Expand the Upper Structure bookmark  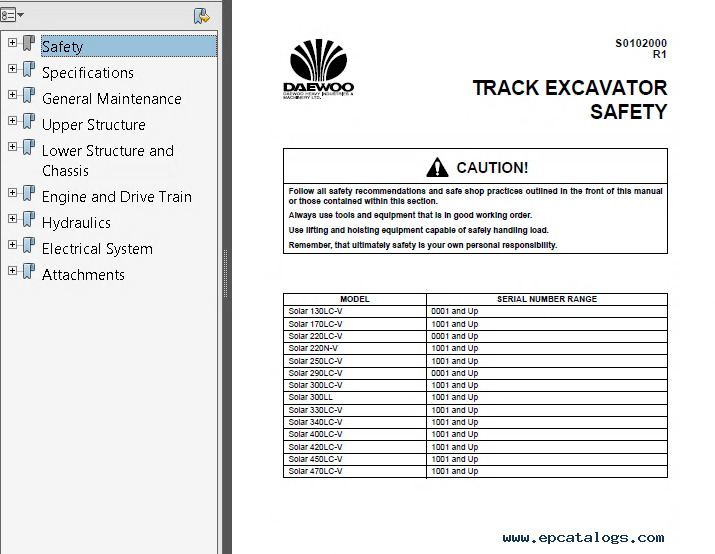click(12, 120)
